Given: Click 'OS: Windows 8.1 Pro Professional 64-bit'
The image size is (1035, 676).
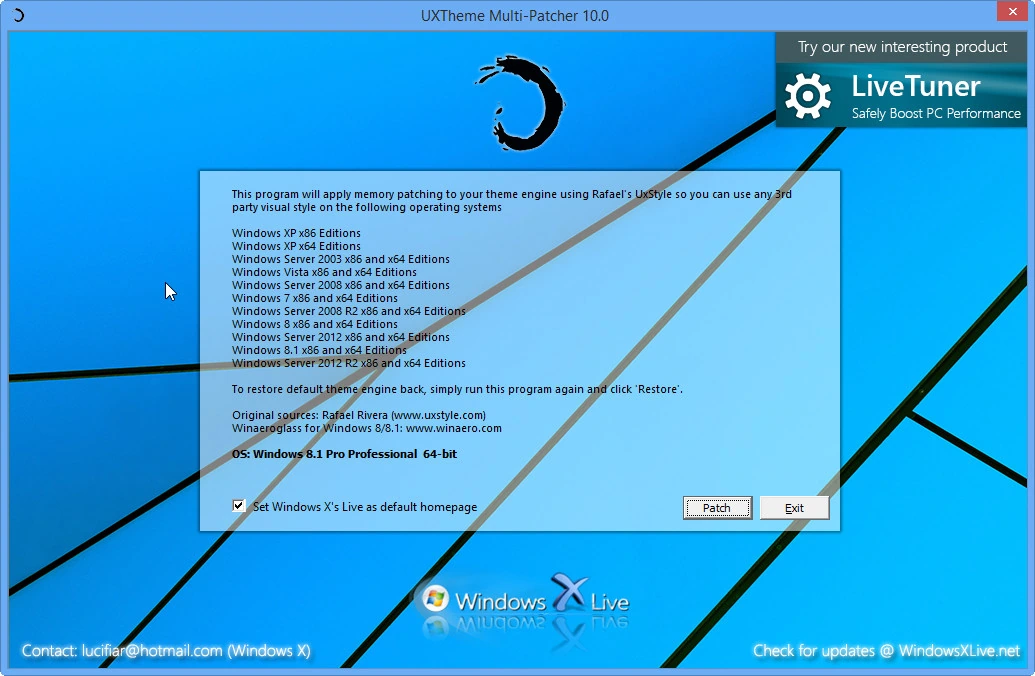Looking at the screenshot, I should coord(344,454).
